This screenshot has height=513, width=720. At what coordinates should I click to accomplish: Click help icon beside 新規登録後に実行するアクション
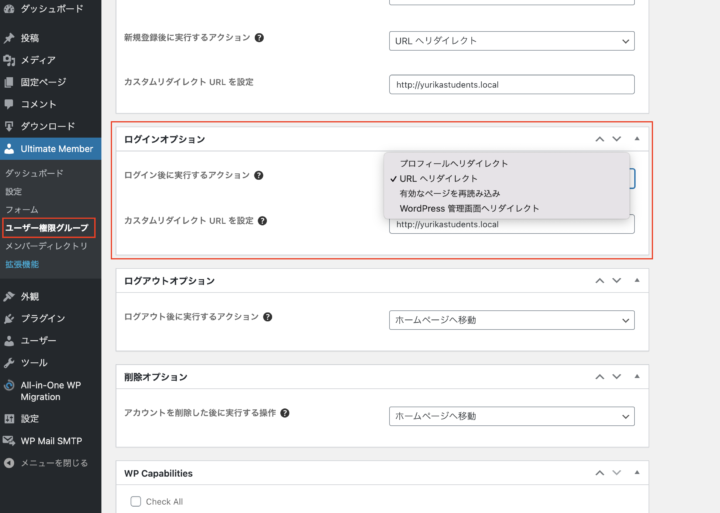259,38
